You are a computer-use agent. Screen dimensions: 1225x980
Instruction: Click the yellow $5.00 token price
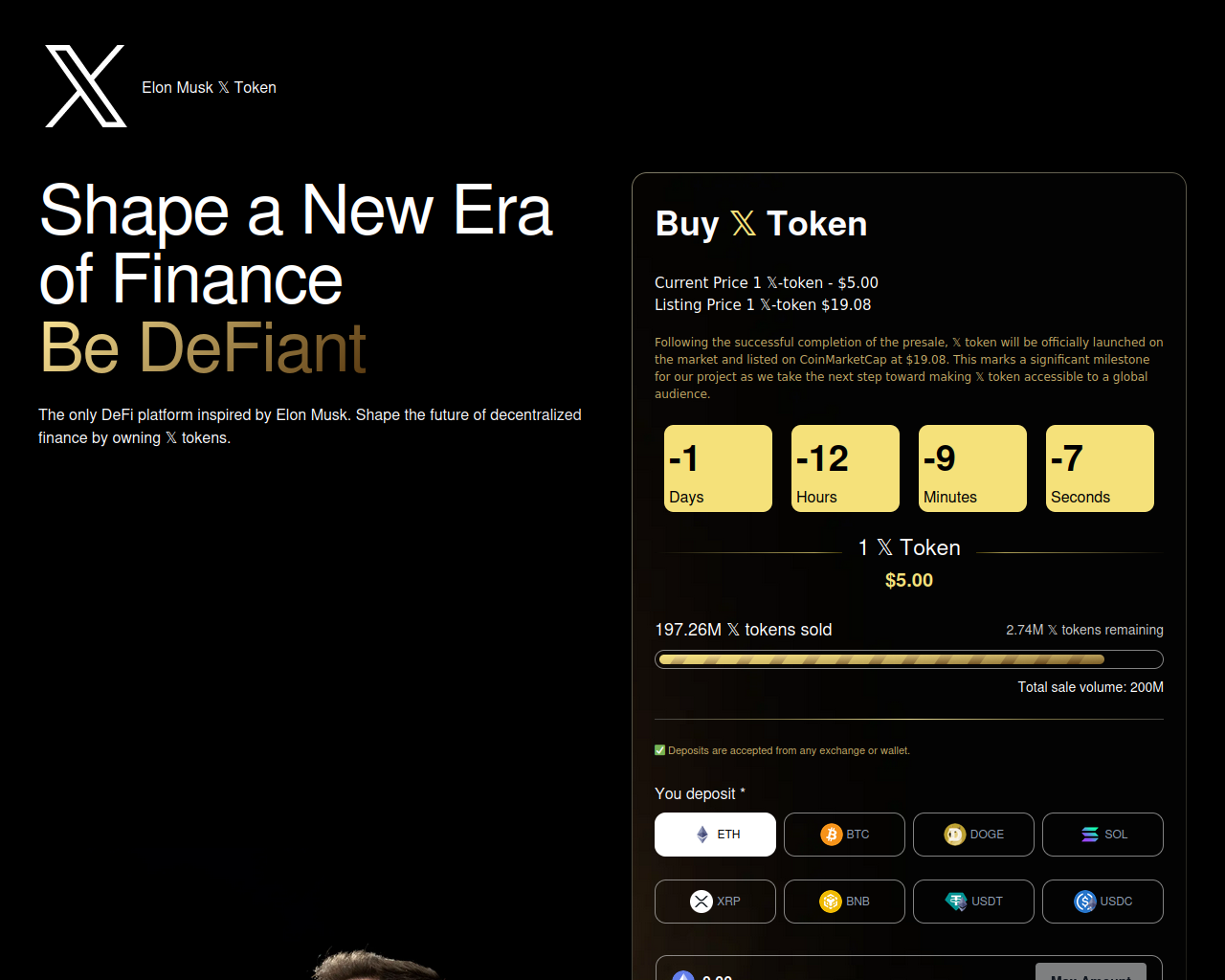coord(909,580)
